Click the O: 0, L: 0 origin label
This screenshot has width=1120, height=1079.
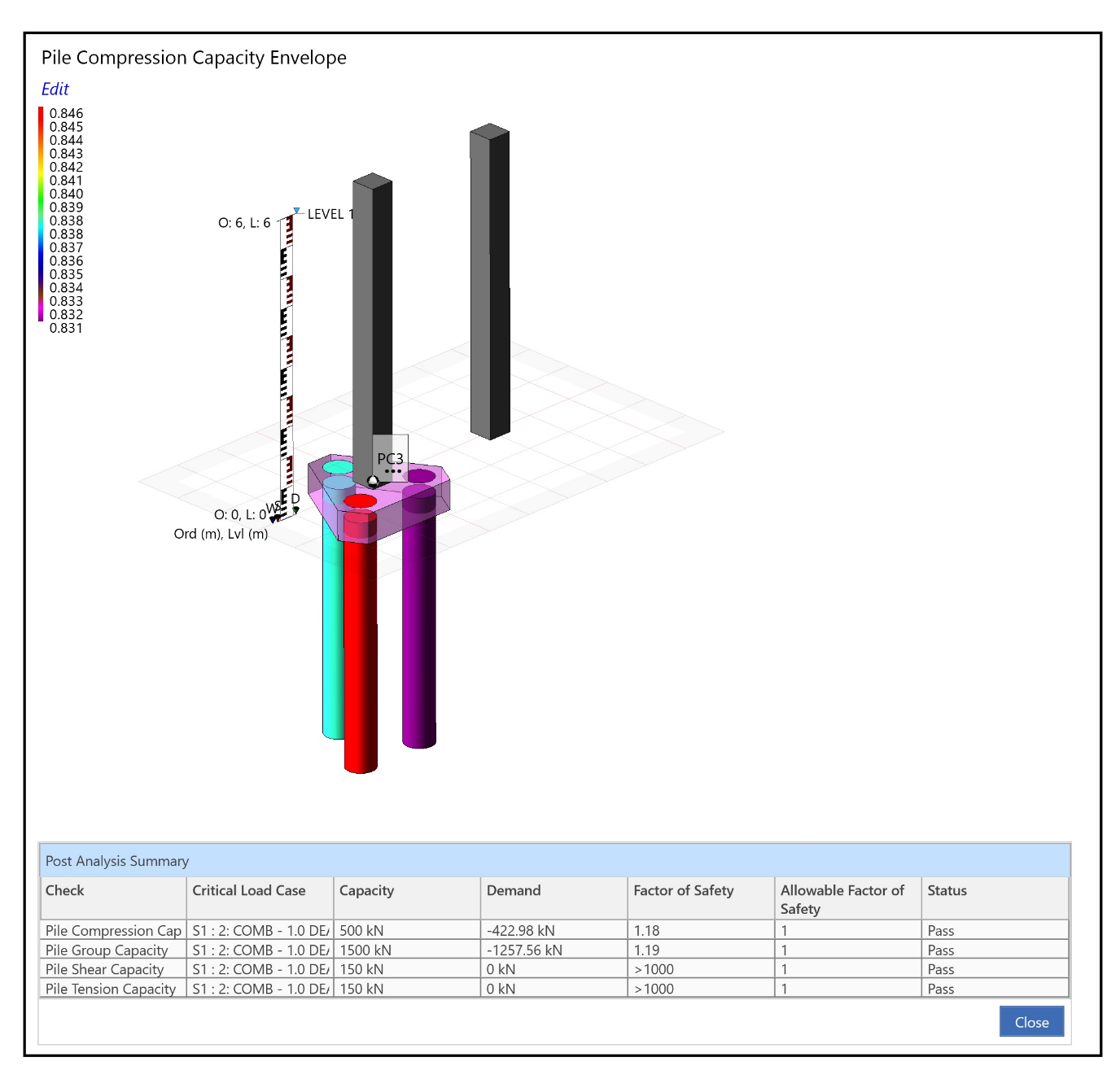click(x=239, y=515)
